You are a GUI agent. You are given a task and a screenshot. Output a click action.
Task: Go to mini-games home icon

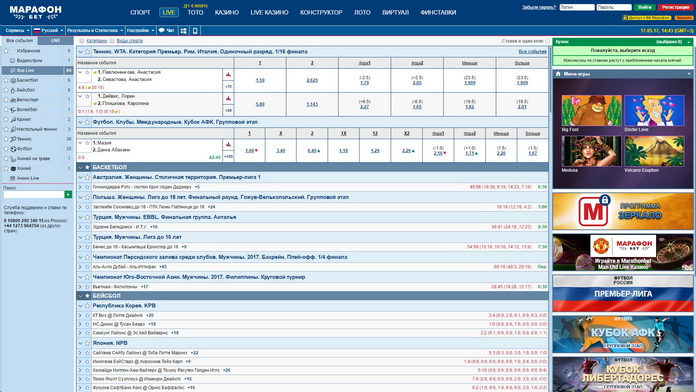point(558,74)
